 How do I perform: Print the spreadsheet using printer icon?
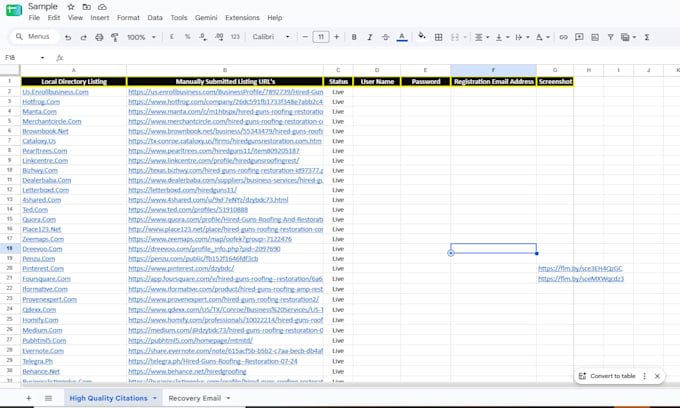[x=99, y=37]
